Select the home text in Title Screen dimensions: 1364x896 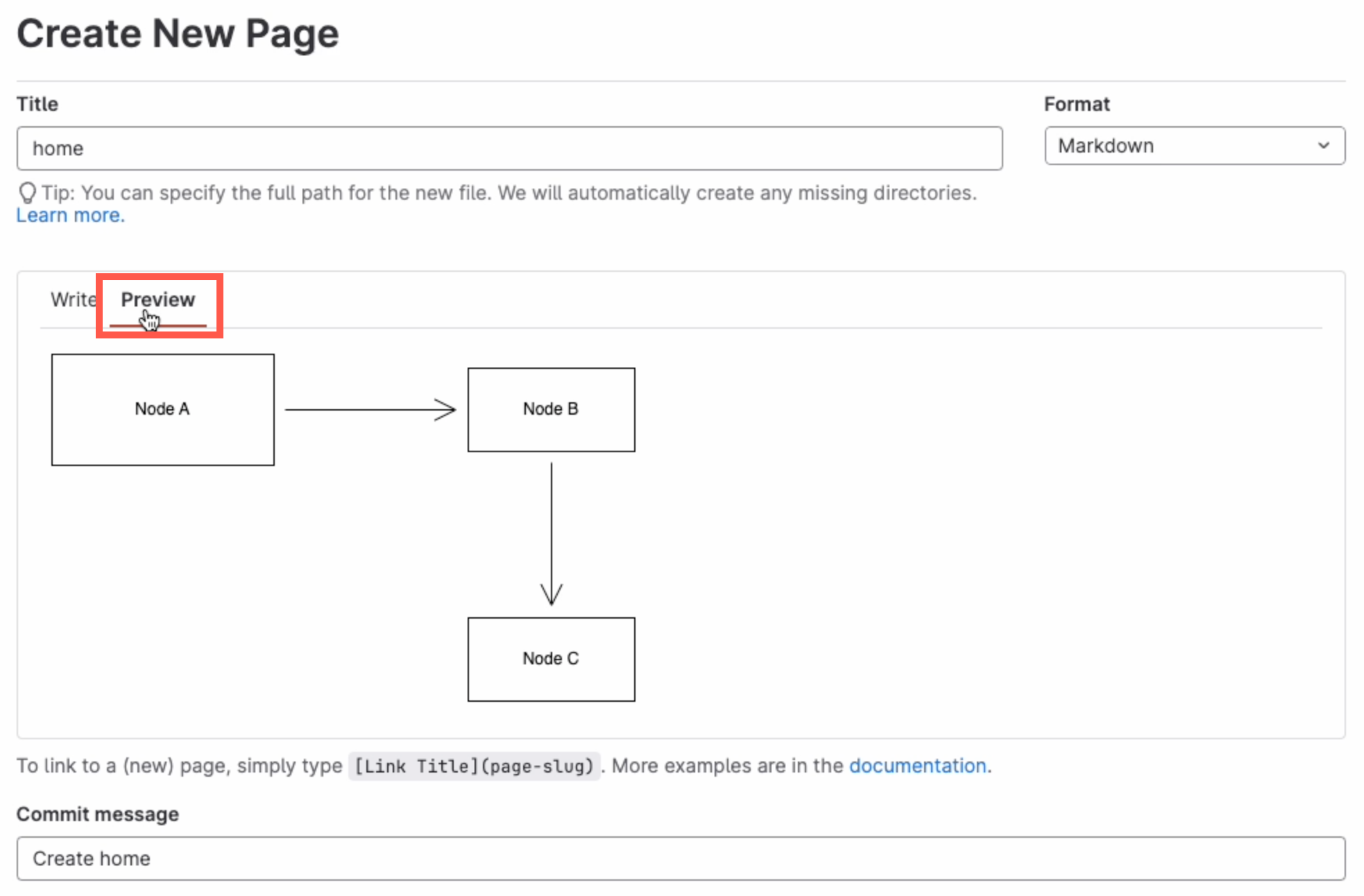[x=58, y=148]
